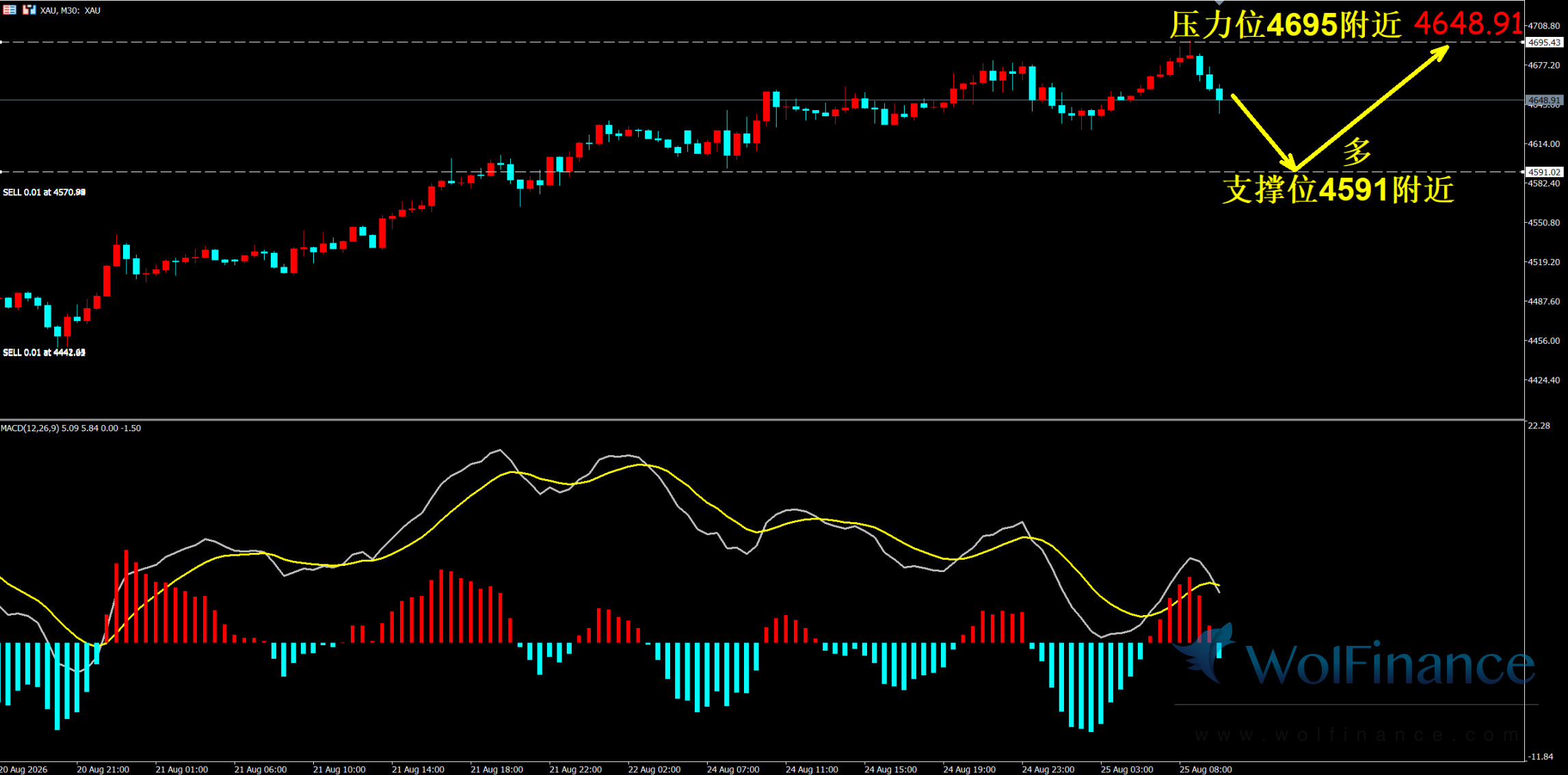Click the '21 Aug 01:00' time label
The height and width of the screenshot is (775, 1568).
[182, 770]
